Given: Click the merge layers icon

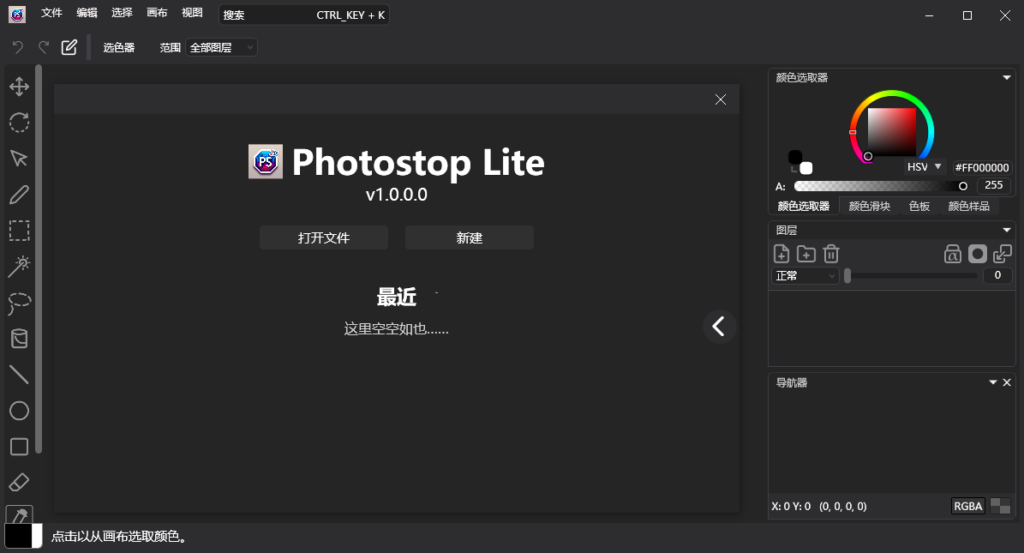Looking at the screenshot, I should click(x=1002, y=254).
